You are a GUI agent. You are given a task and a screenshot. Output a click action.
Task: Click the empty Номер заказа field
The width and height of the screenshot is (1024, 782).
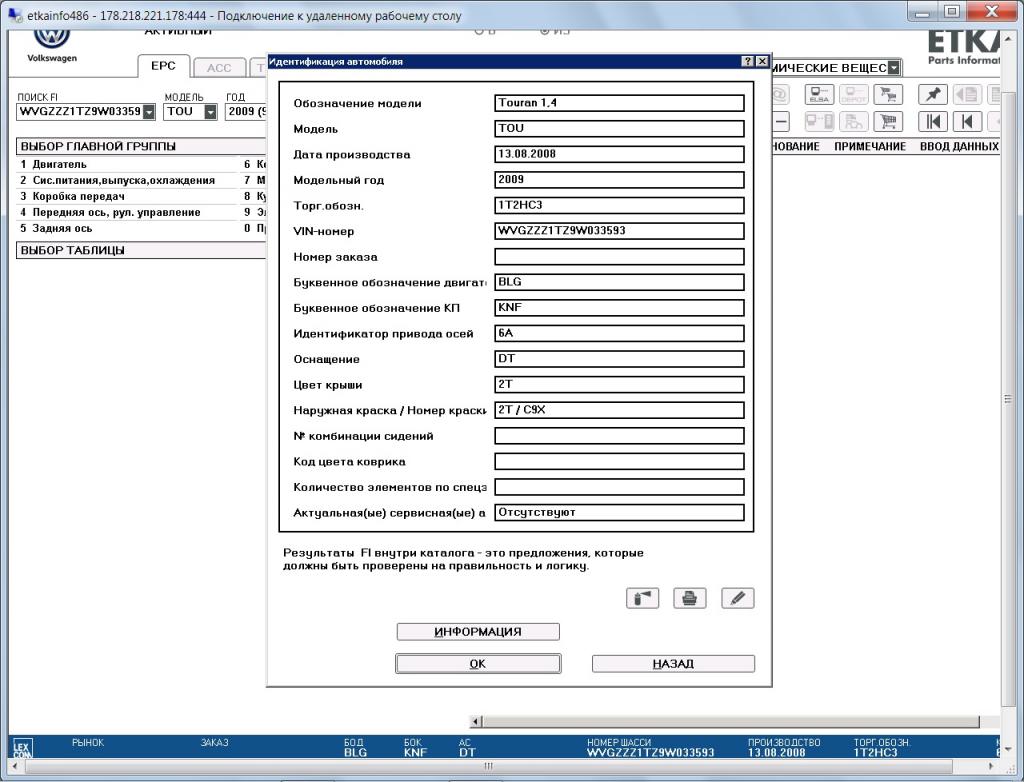click(x=619, y=256)
